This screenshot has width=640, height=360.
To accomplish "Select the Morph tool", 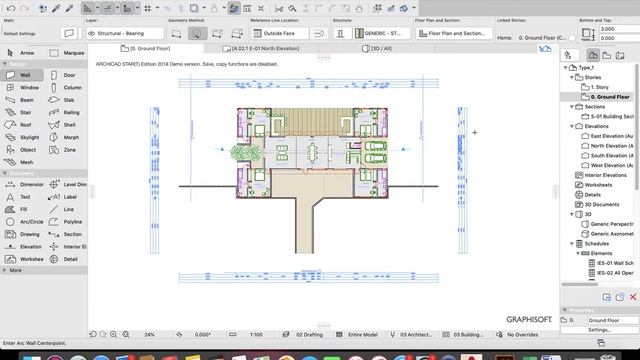I will pos(64,137).
